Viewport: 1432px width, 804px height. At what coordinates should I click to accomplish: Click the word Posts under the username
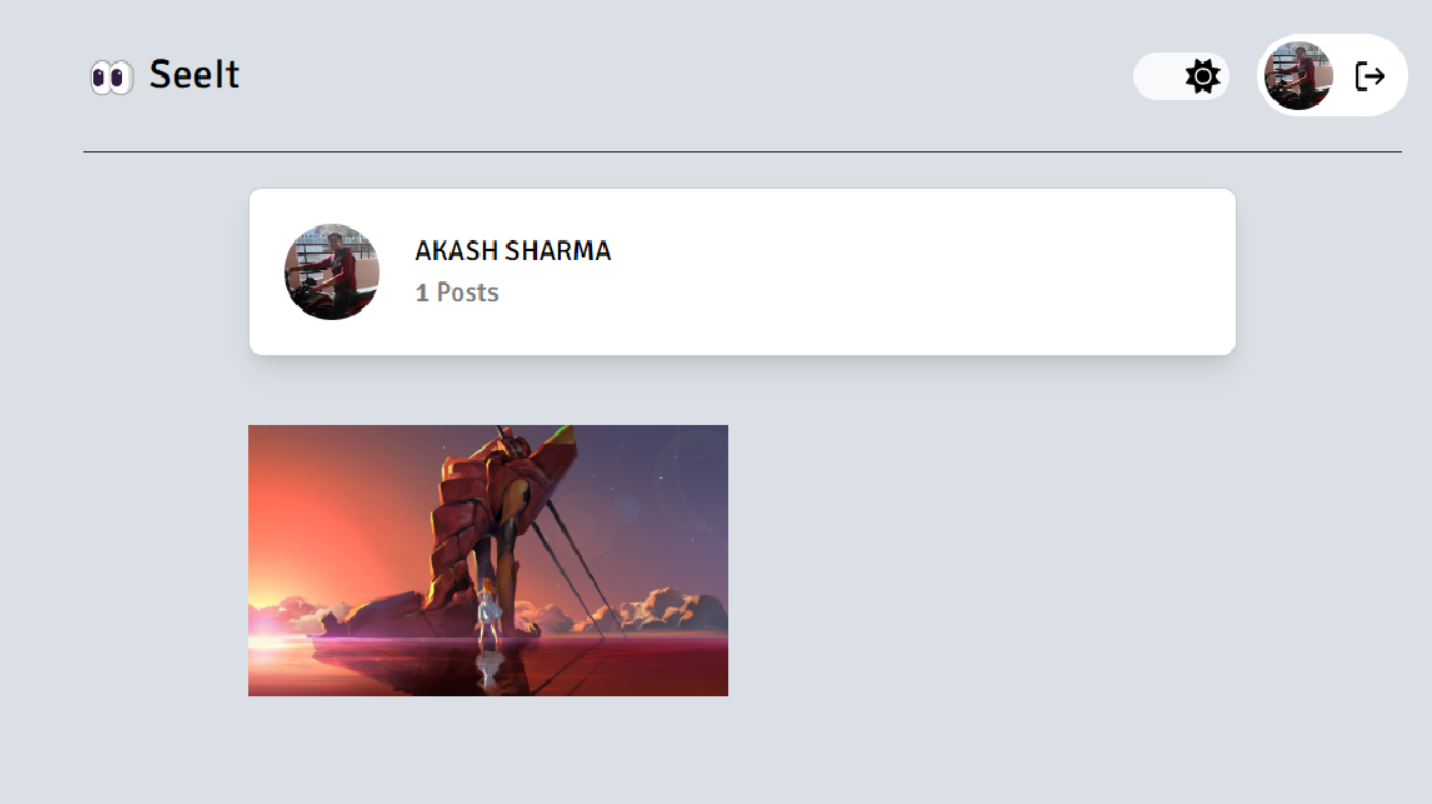coord(468,293)
